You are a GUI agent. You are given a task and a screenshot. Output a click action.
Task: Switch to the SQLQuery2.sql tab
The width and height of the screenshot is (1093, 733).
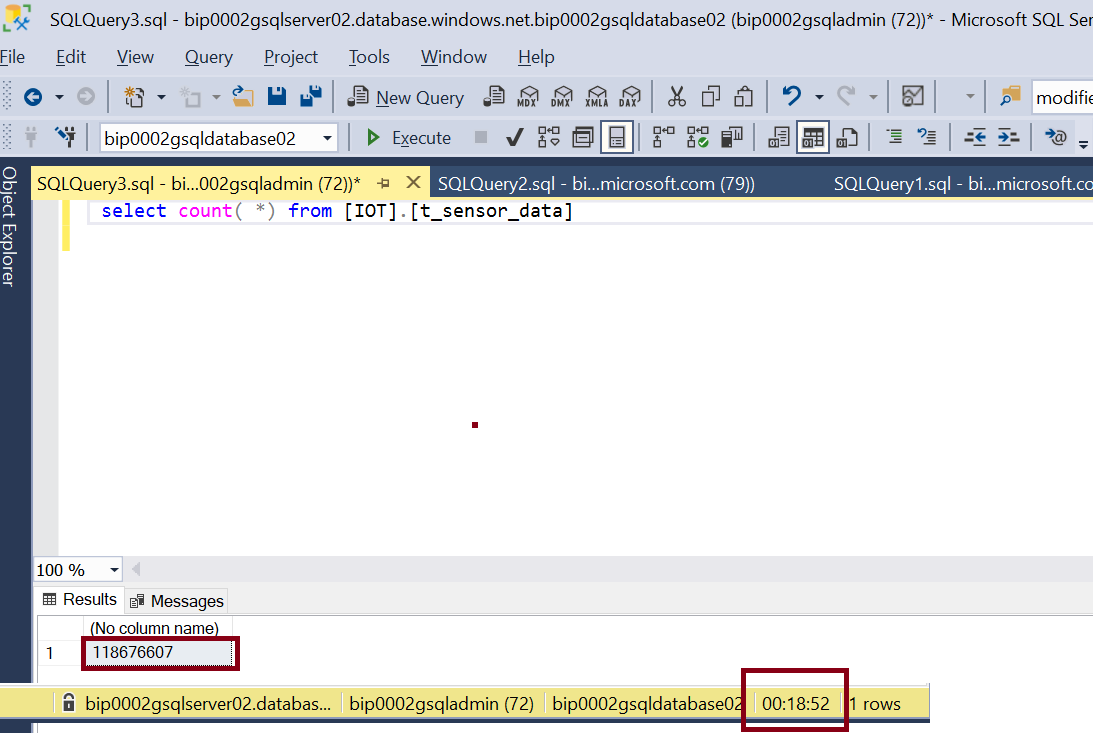click(596, 183)
